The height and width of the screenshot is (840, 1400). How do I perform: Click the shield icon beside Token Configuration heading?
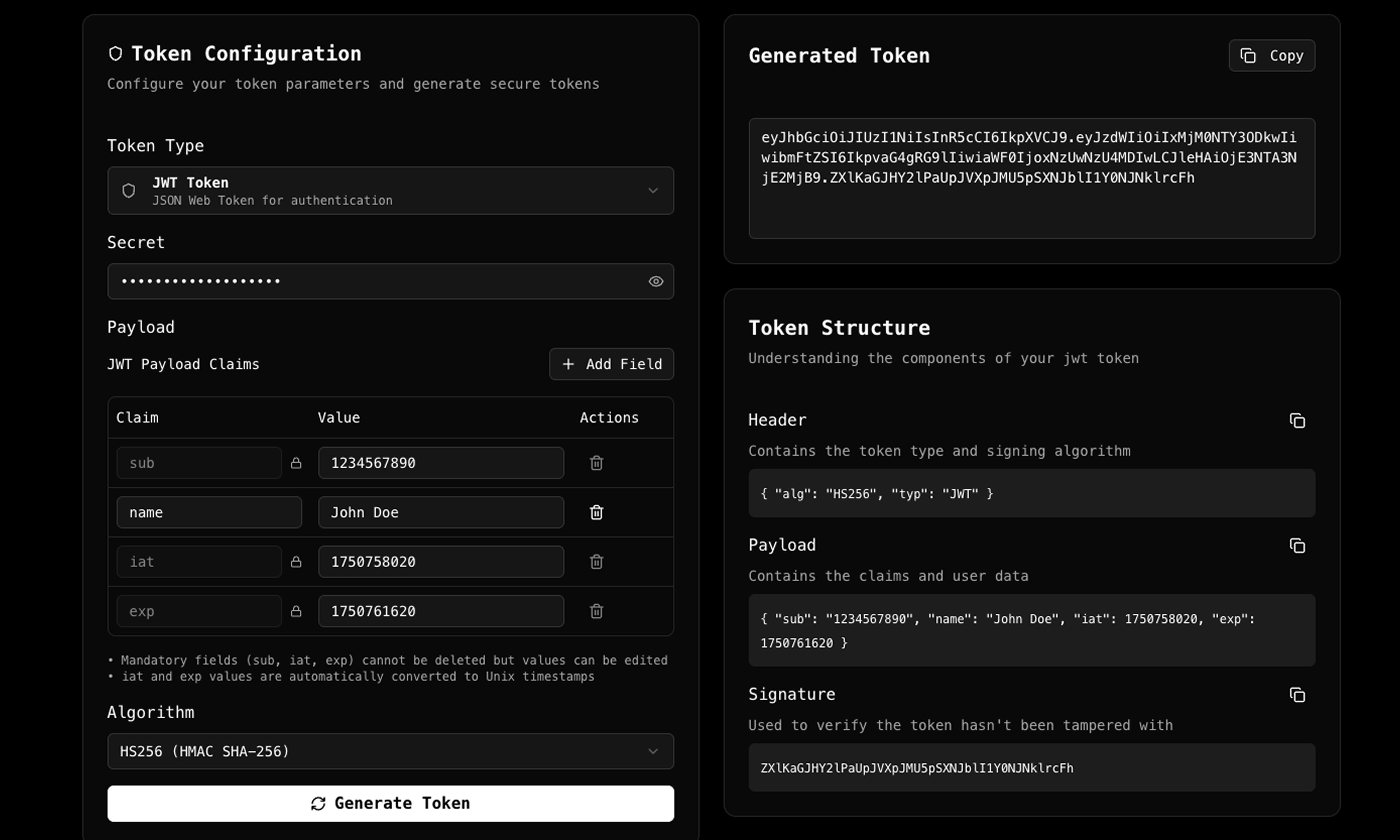[116, 52]
